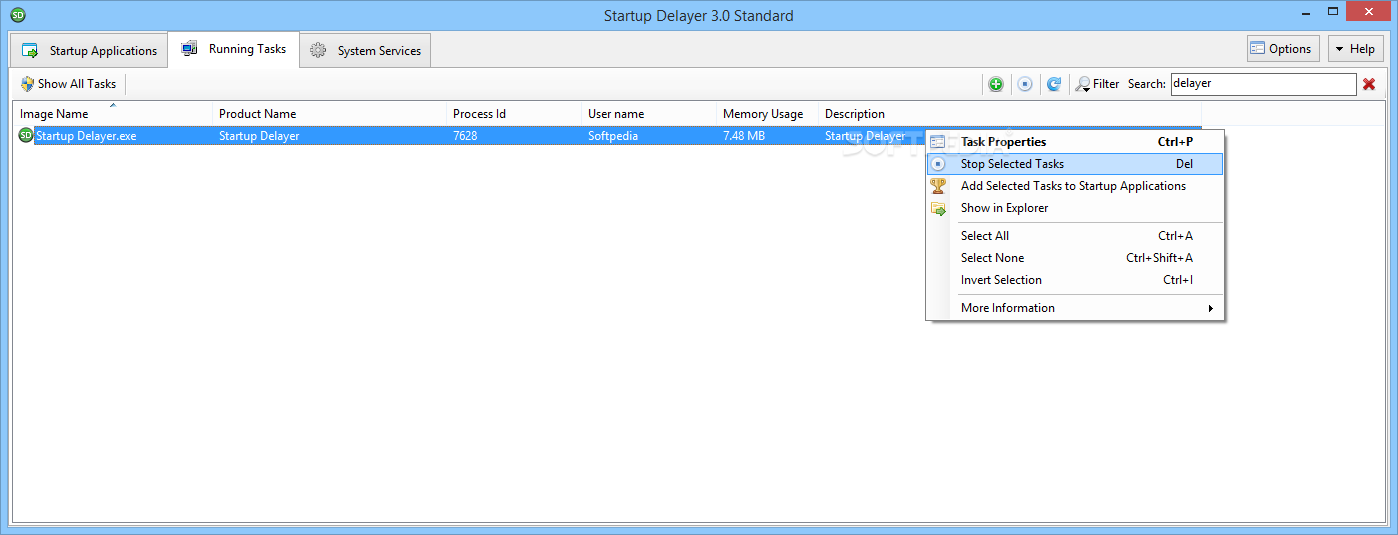Minimize the Startup Delayer window
The height and width of the screenshot is (535, 1398).
coord(1305,13)
